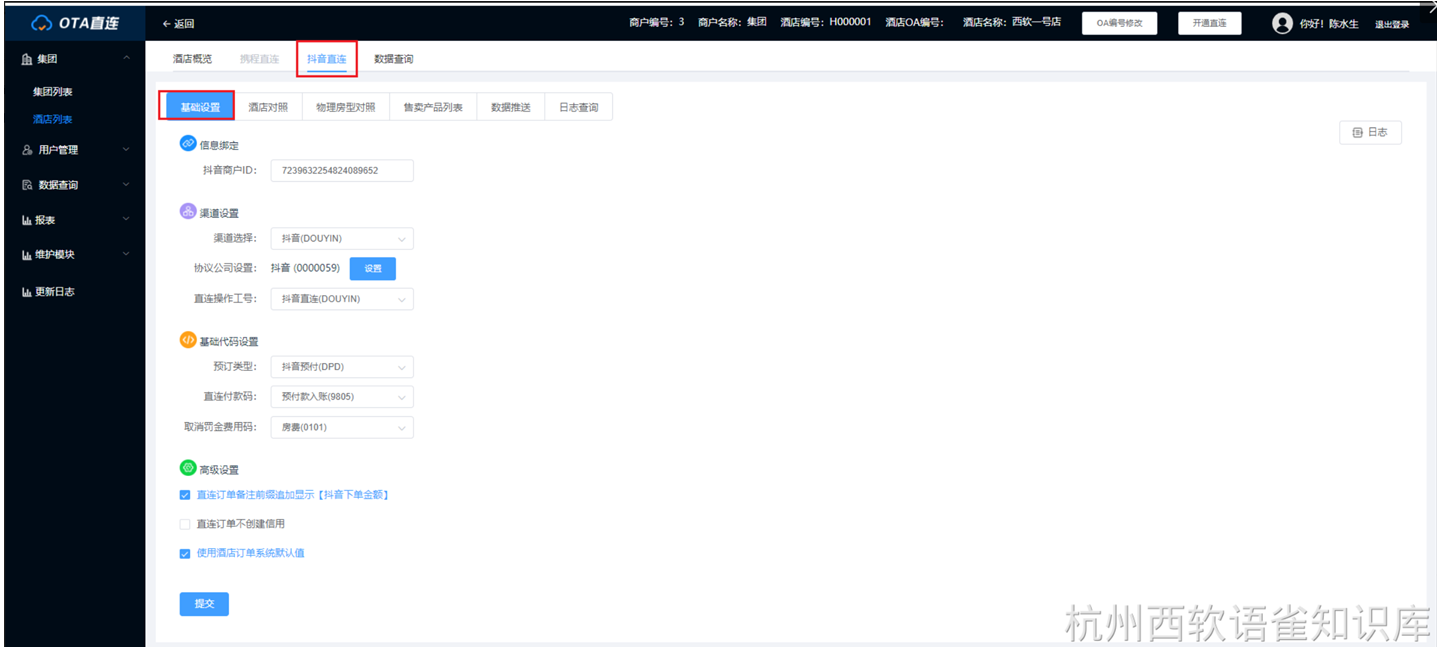Open the 酒店对照 sub-tab

click(268, 107)
